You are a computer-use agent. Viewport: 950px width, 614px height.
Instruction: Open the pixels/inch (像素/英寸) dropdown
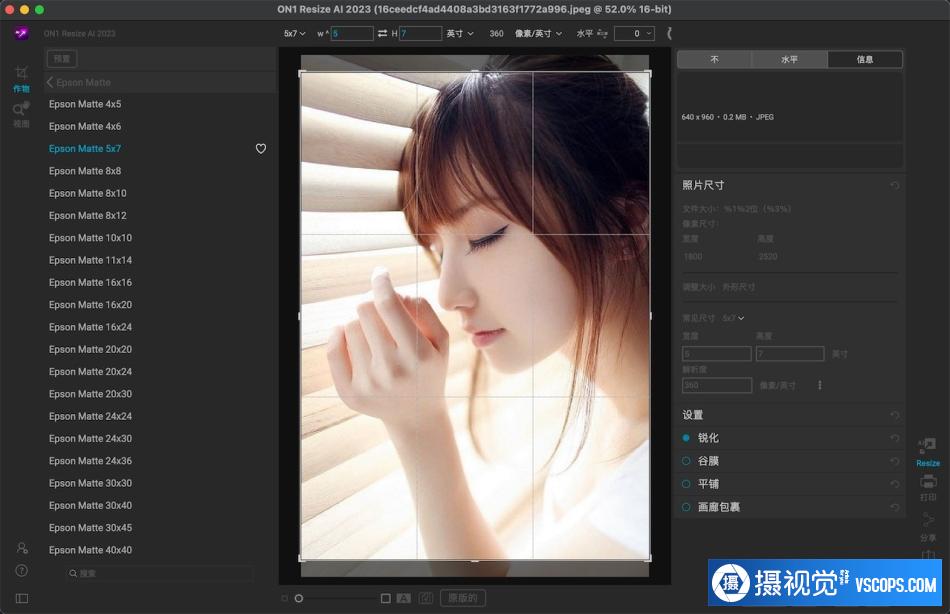click(x=538, y=33)
